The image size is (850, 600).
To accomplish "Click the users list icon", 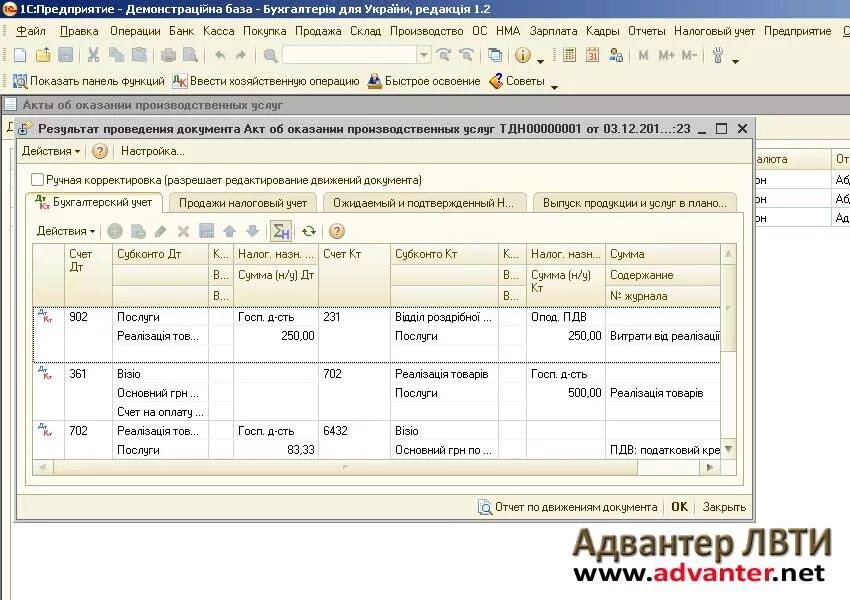I will pyautogui.click(x=615, y=55).
